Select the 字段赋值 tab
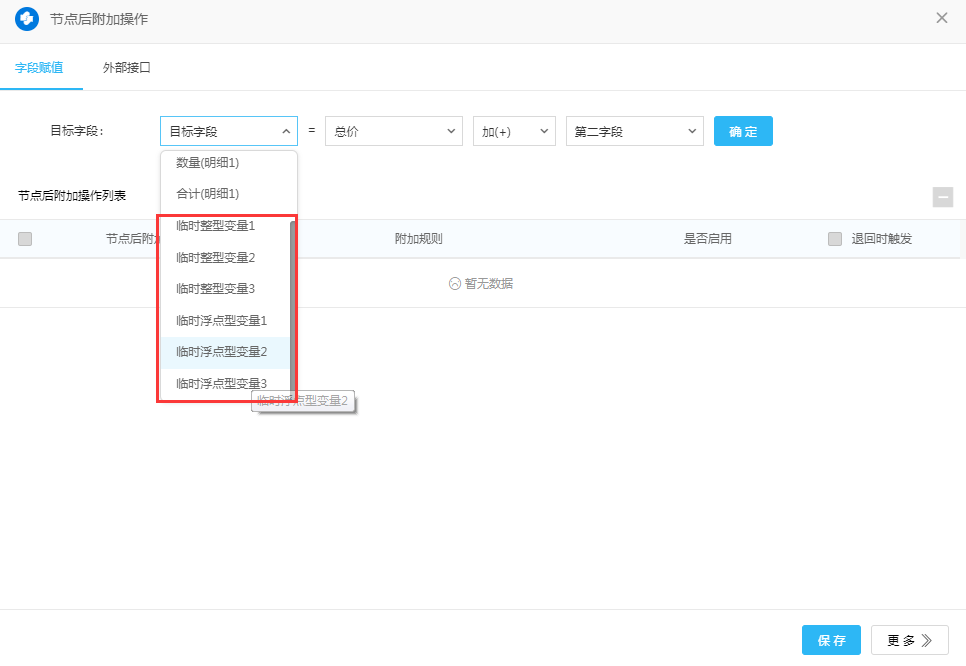Image resolution: width=966 pixels, height=666 pixels. click(x=39, y=68)
